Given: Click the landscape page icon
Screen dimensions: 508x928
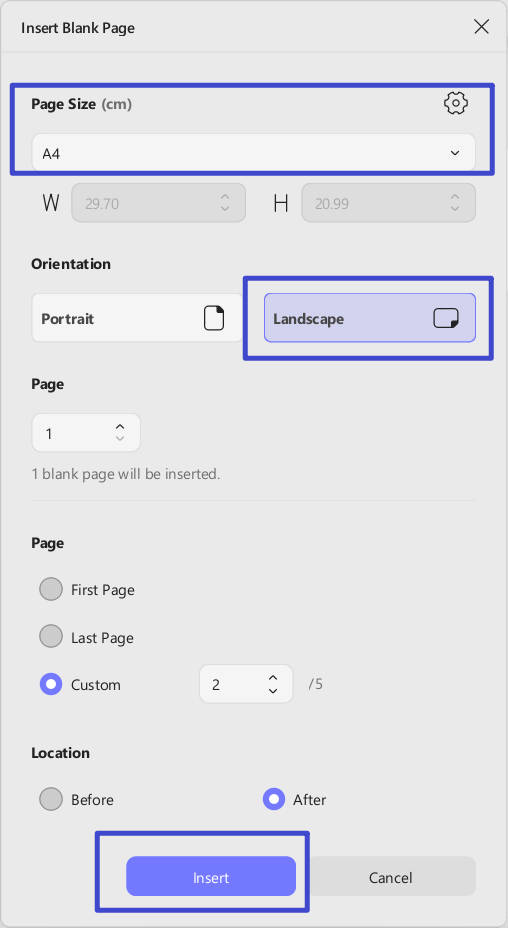Looking at the screenshot, I should tap(446, 318).
